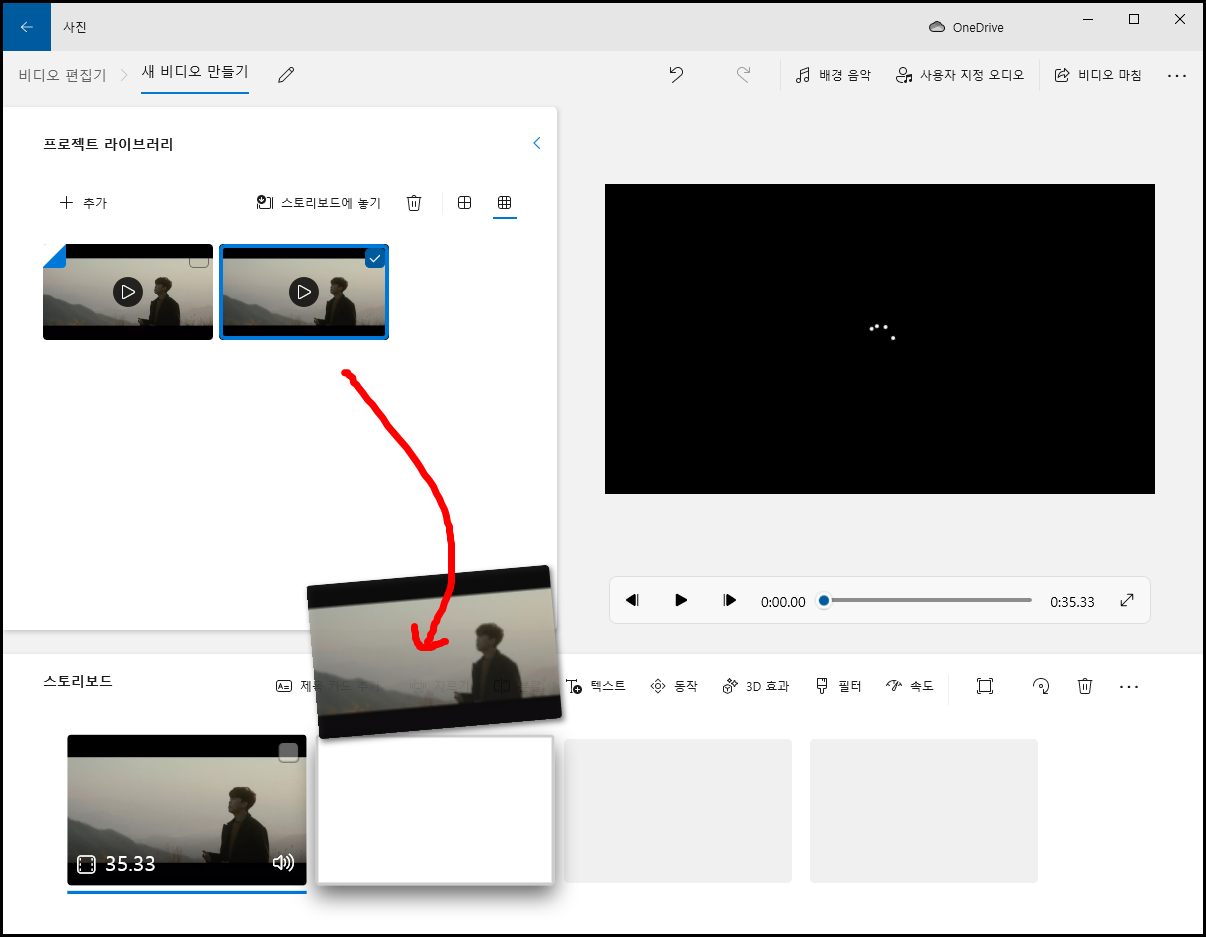This screenshot has height=937, width=1206.
Task: Play the second library clip thumbnail
Action: (304, 292)
